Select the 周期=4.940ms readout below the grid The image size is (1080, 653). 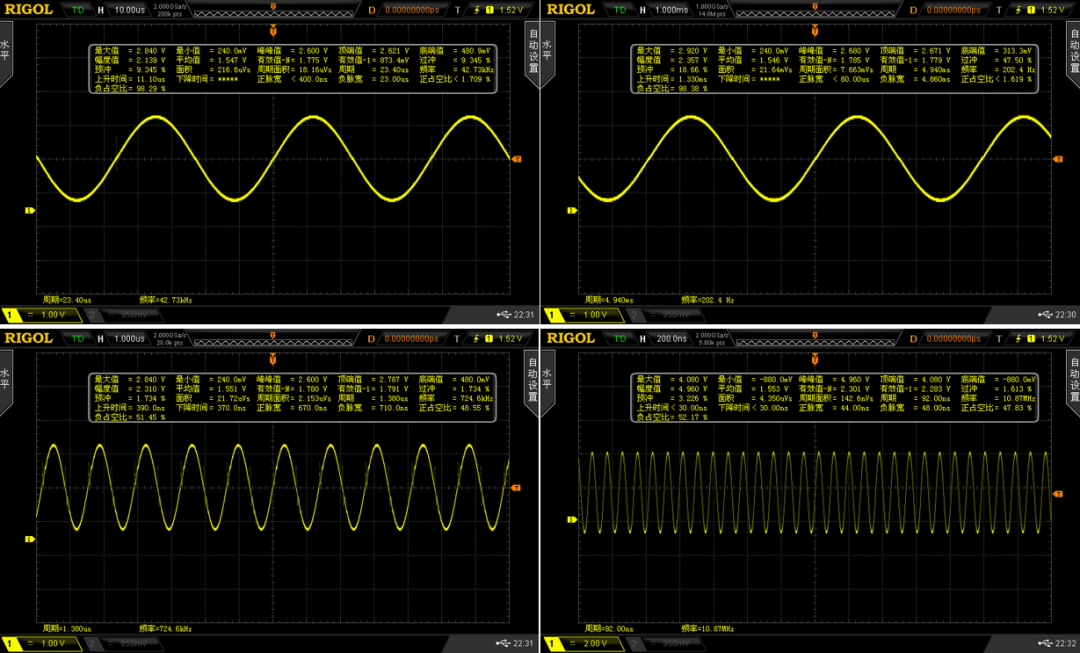click(x=609, y=300)
